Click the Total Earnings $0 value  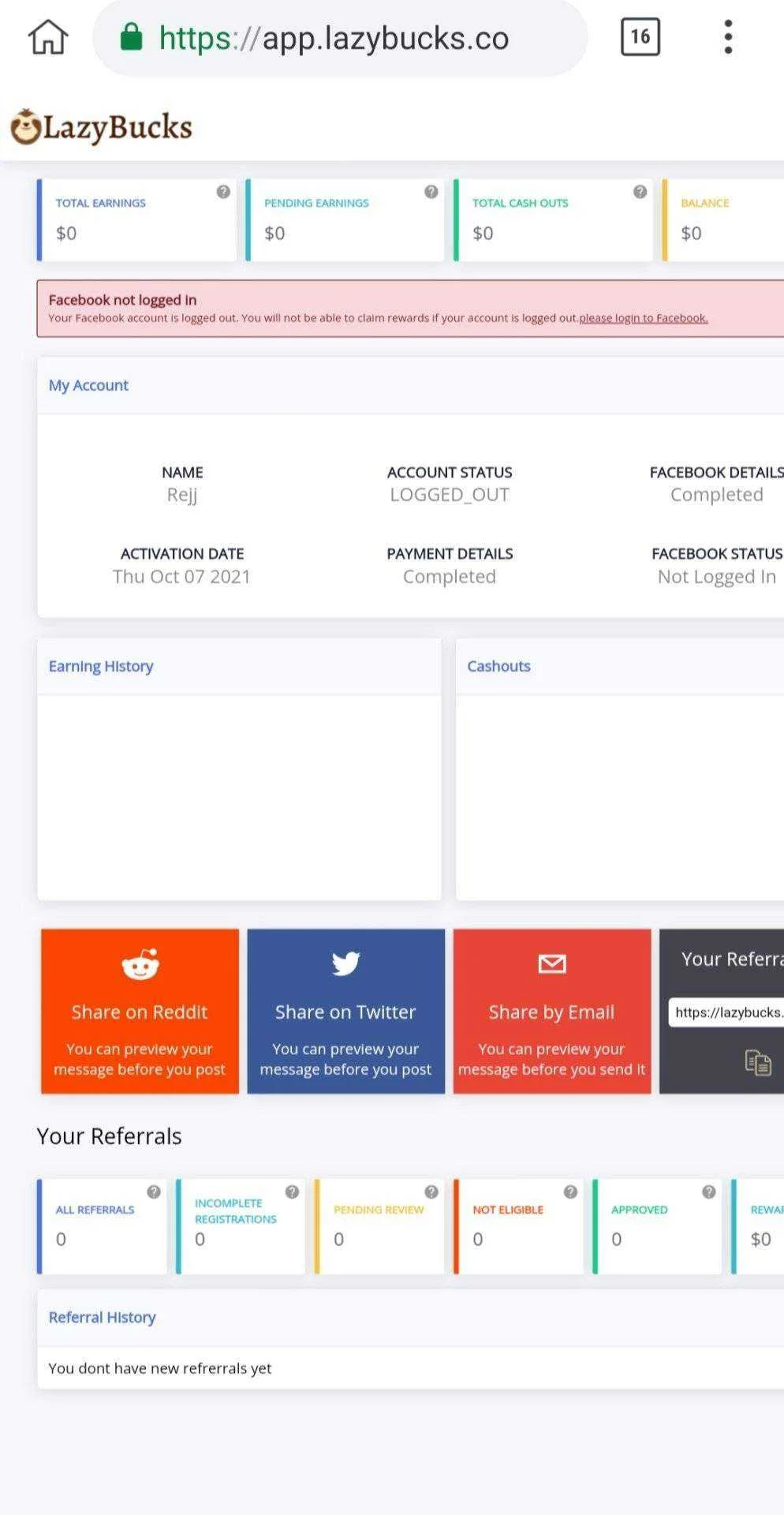coord(66,234)
